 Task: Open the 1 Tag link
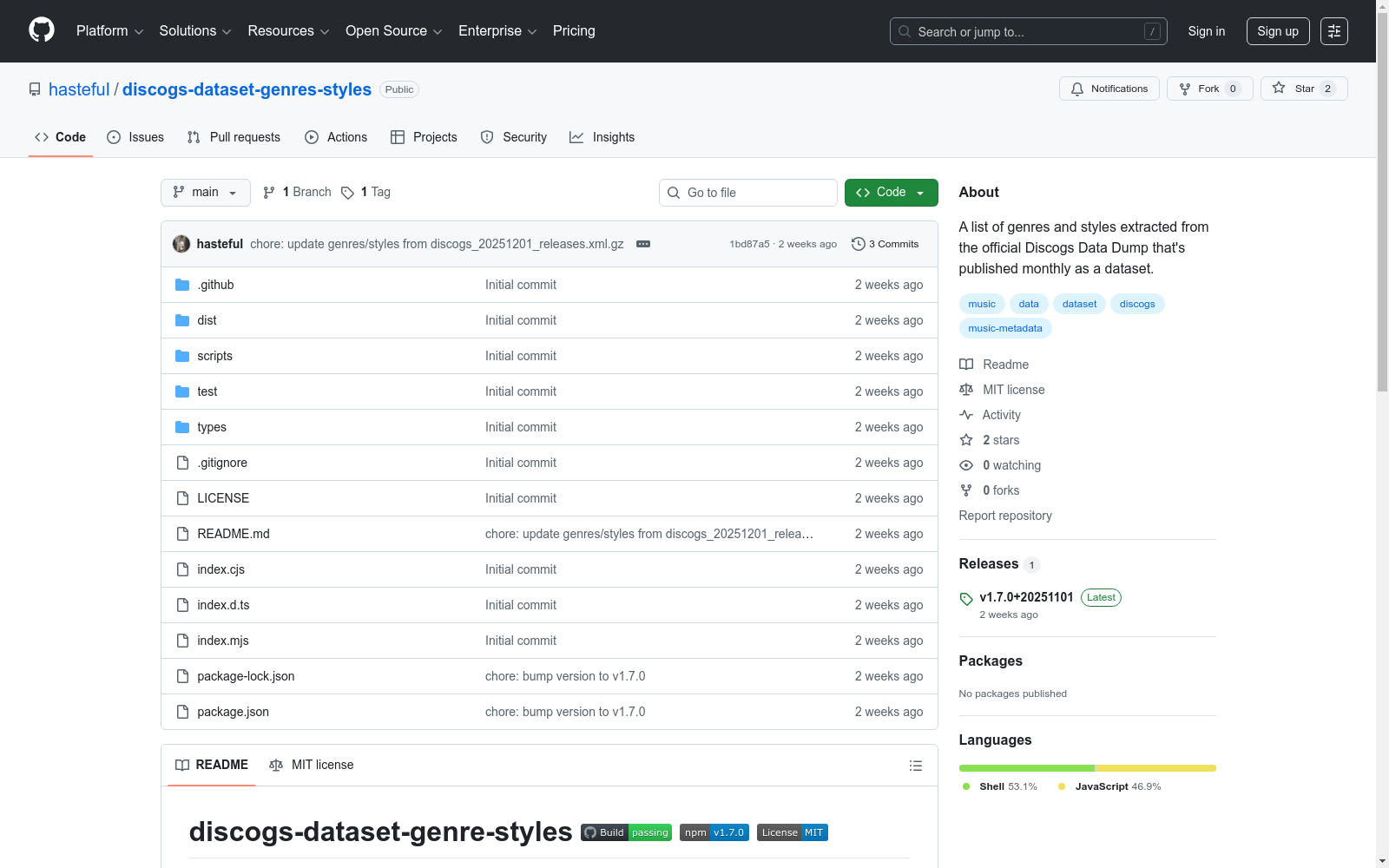(365, 192)
